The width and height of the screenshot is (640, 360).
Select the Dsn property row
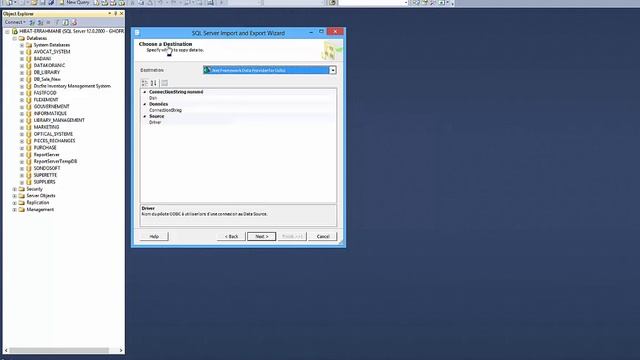coord(238,98)
